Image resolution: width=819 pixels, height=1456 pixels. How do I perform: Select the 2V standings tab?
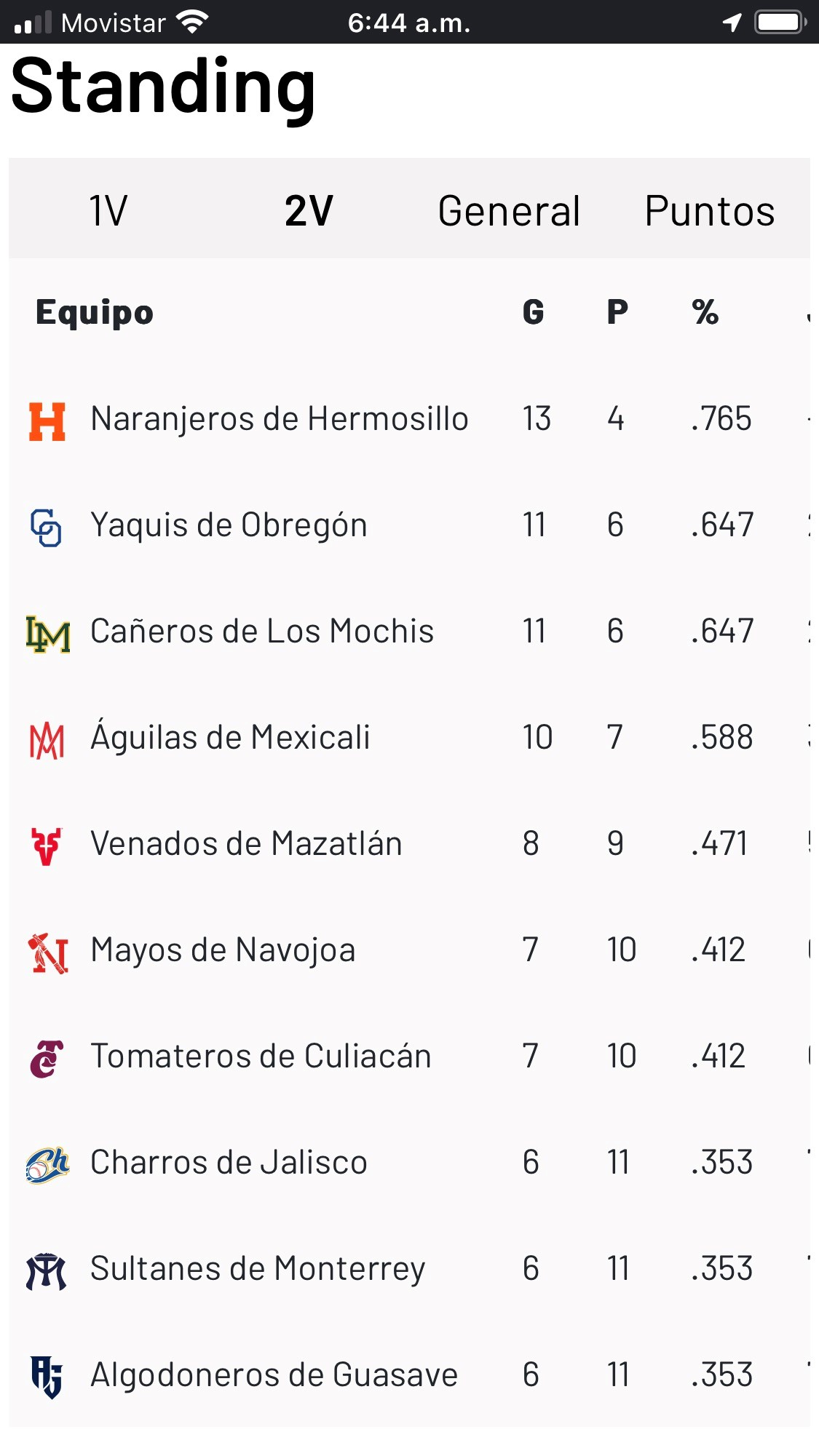pos(309,211)
